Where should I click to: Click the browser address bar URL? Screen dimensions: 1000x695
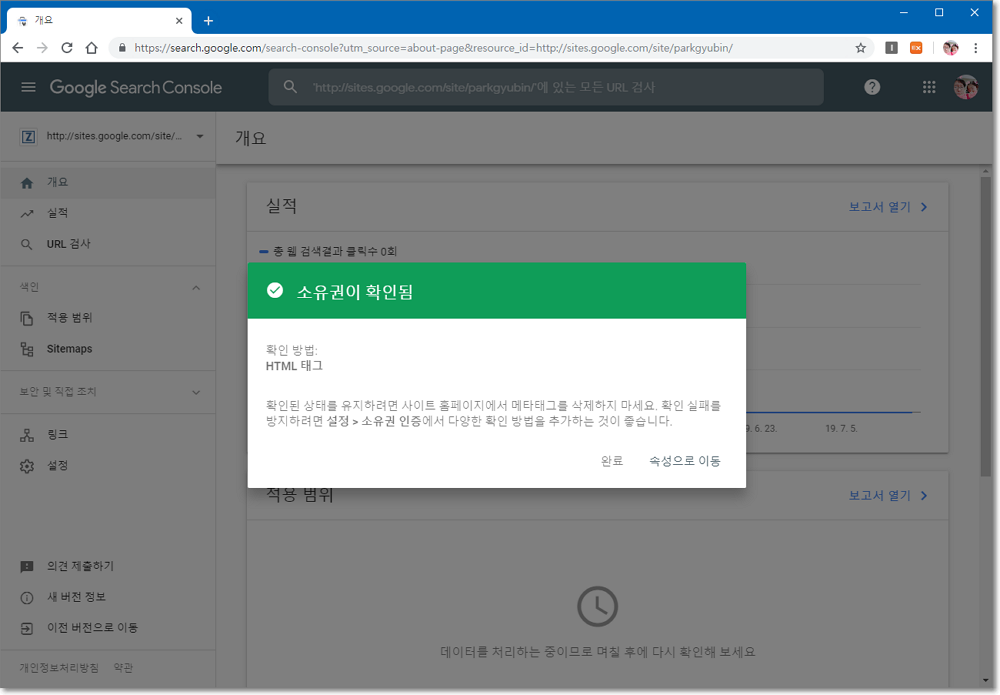434,48
